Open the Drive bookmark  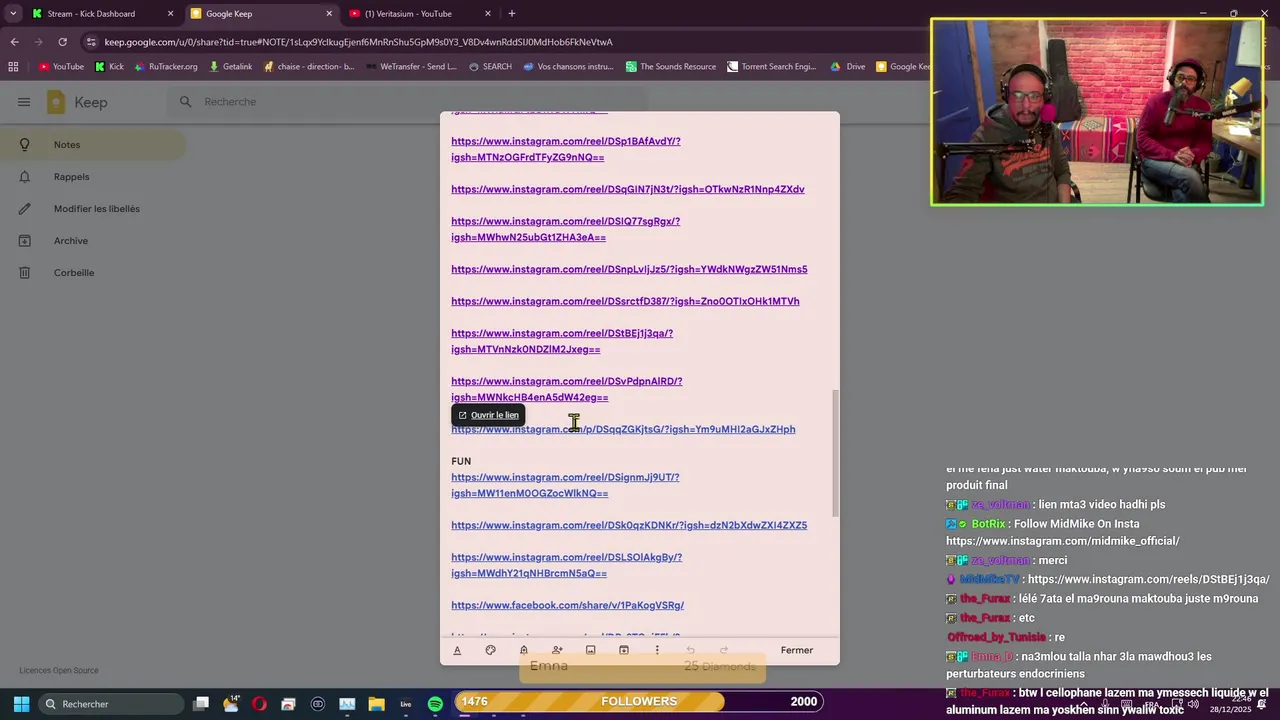click(848, 67)
